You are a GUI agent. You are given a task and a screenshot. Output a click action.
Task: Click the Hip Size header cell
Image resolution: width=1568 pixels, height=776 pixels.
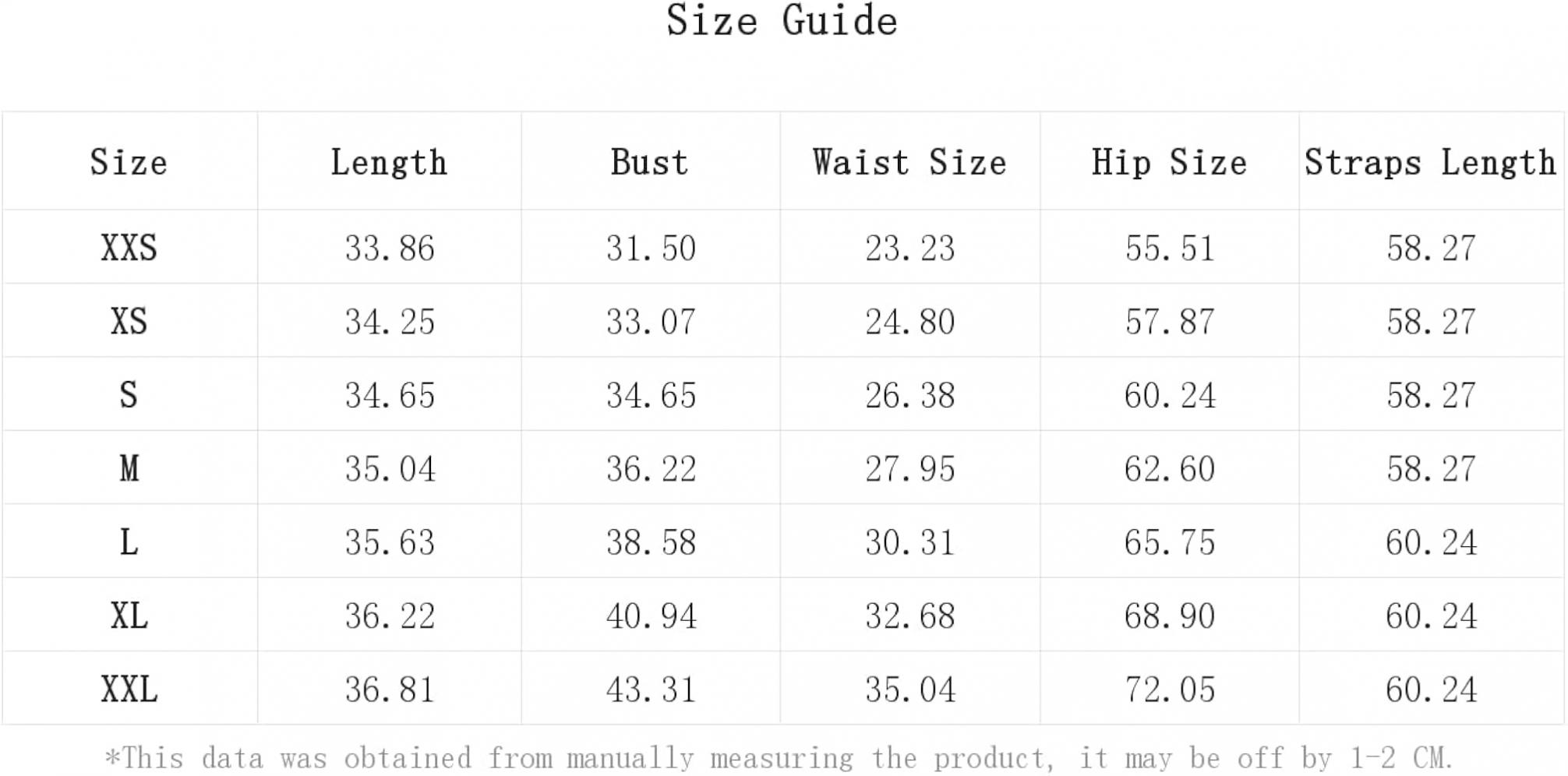pyautogui.click(x=1169, y=162)
